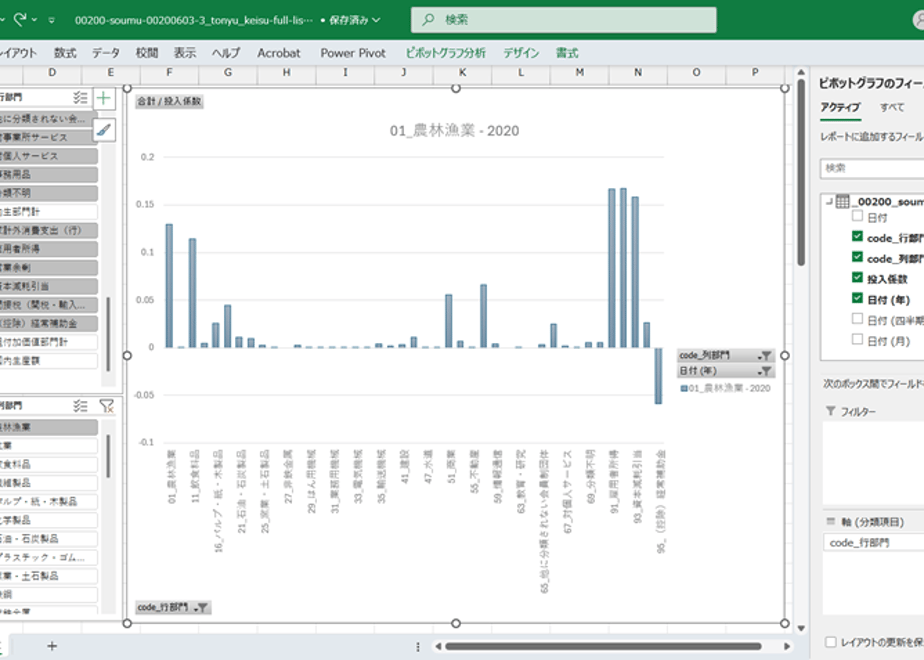The image size is (924, 660).
Task: Select the 分類不明 slicer item
Action: [48, 193]
